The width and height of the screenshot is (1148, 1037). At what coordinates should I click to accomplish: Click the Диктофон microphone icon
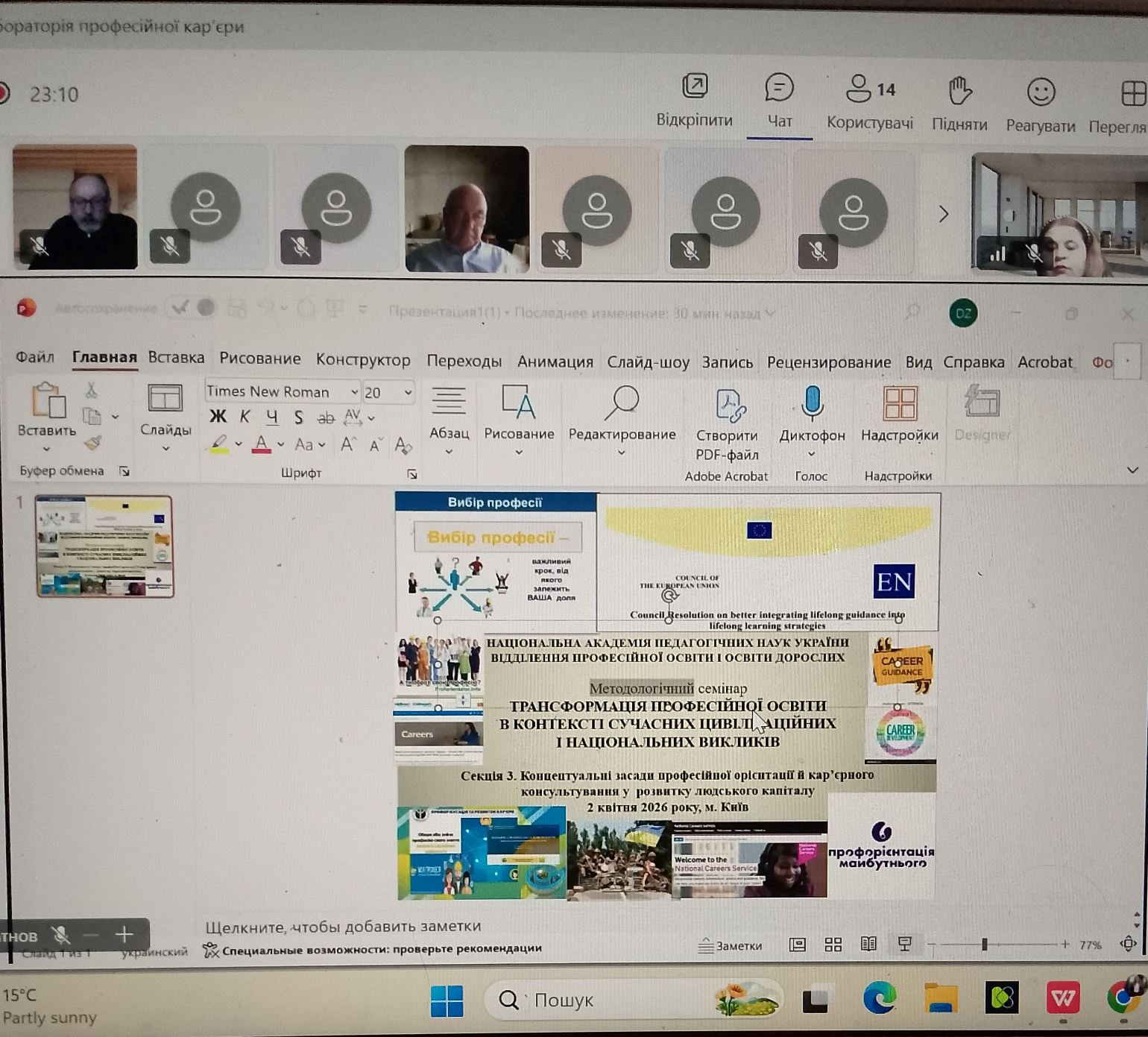pyautogui.click(x=812, y=403)
